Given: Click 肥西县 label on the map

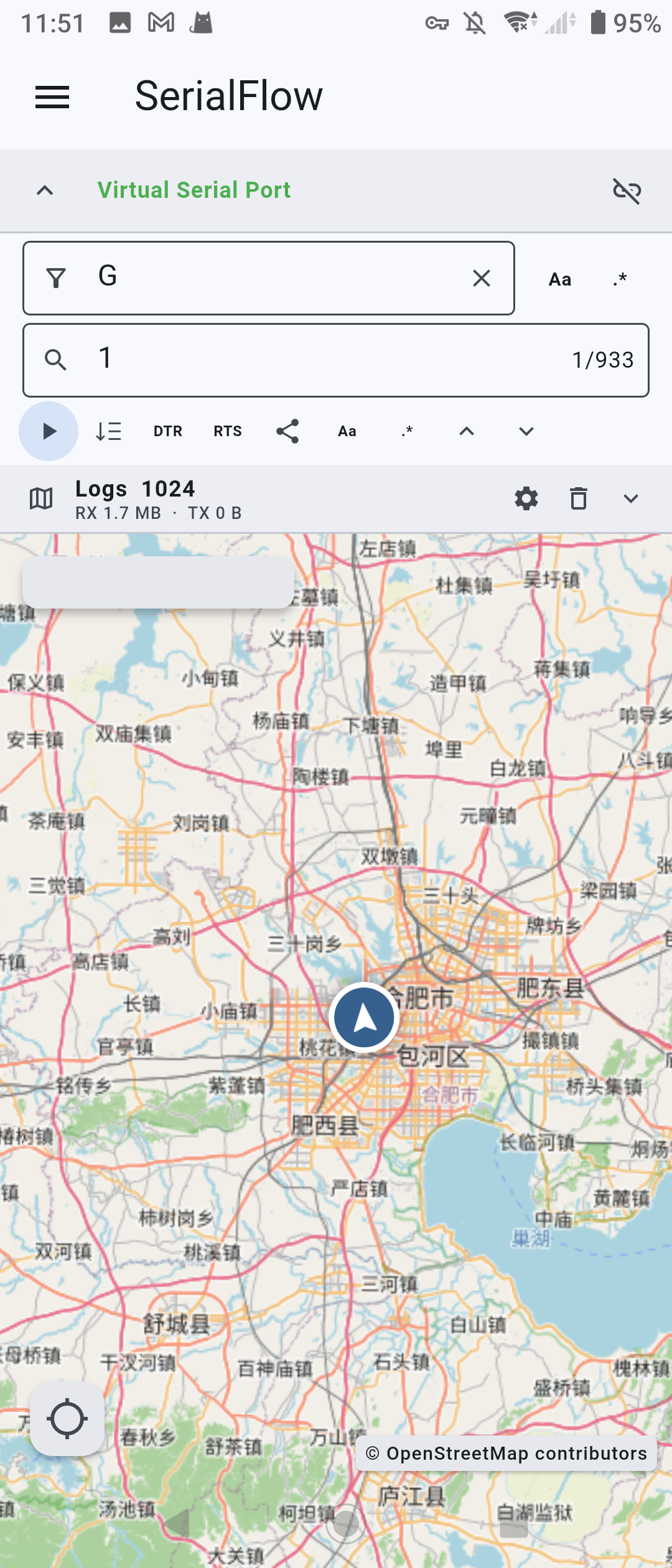Looking at the screenshot, I should coord(325,1125).
